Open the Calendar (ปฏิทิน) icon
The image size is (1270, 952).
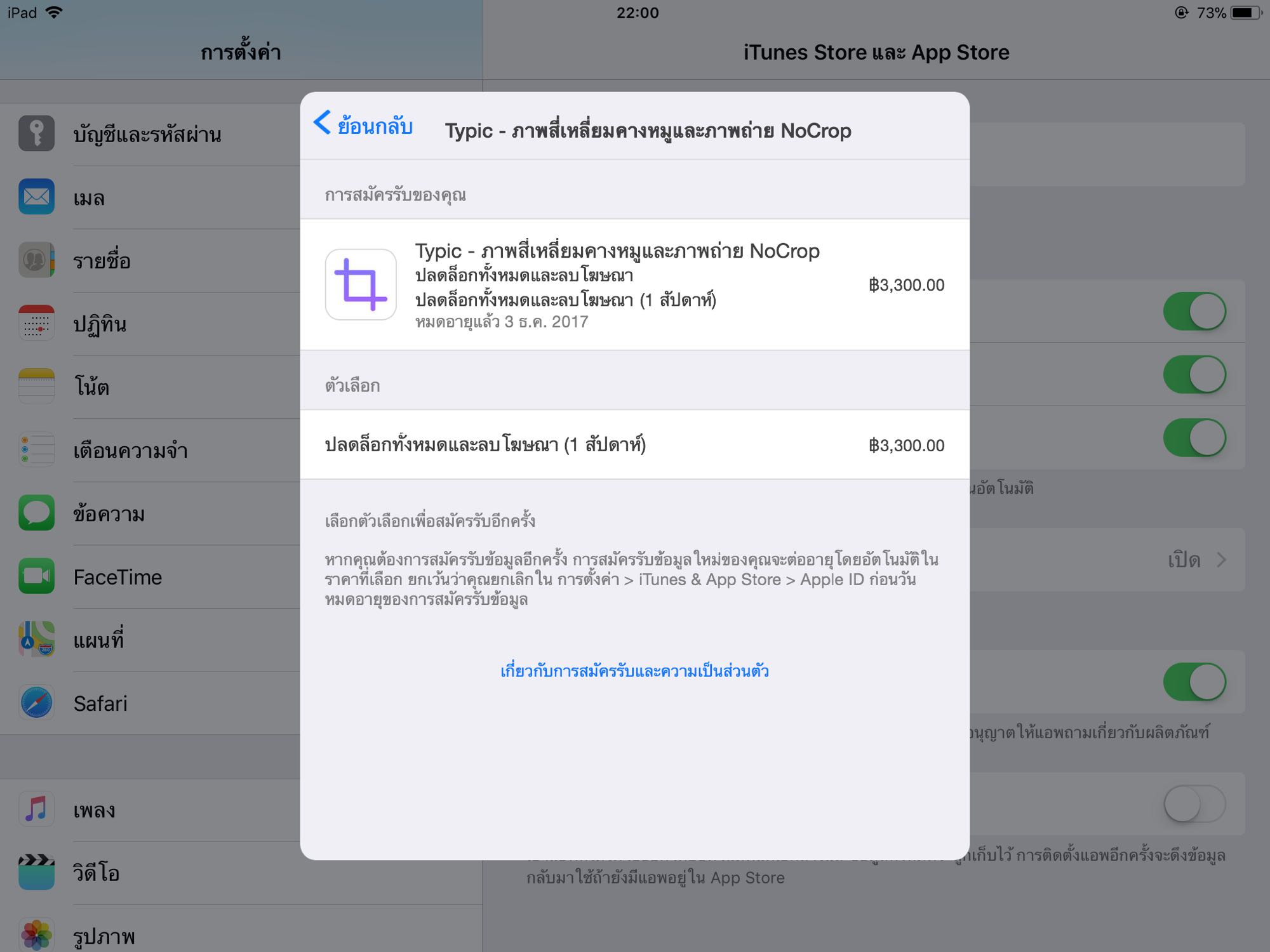36,324
